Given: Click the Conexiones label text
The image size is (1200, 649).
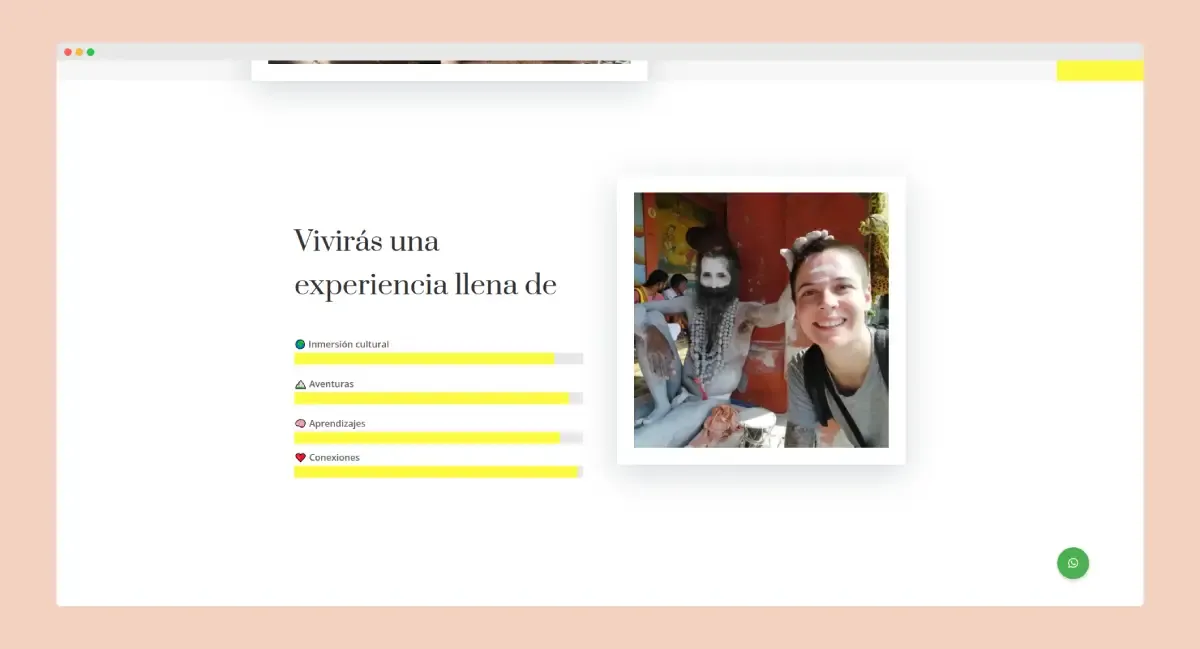Looking at the screenshot, I should click(x=334, y=457).
